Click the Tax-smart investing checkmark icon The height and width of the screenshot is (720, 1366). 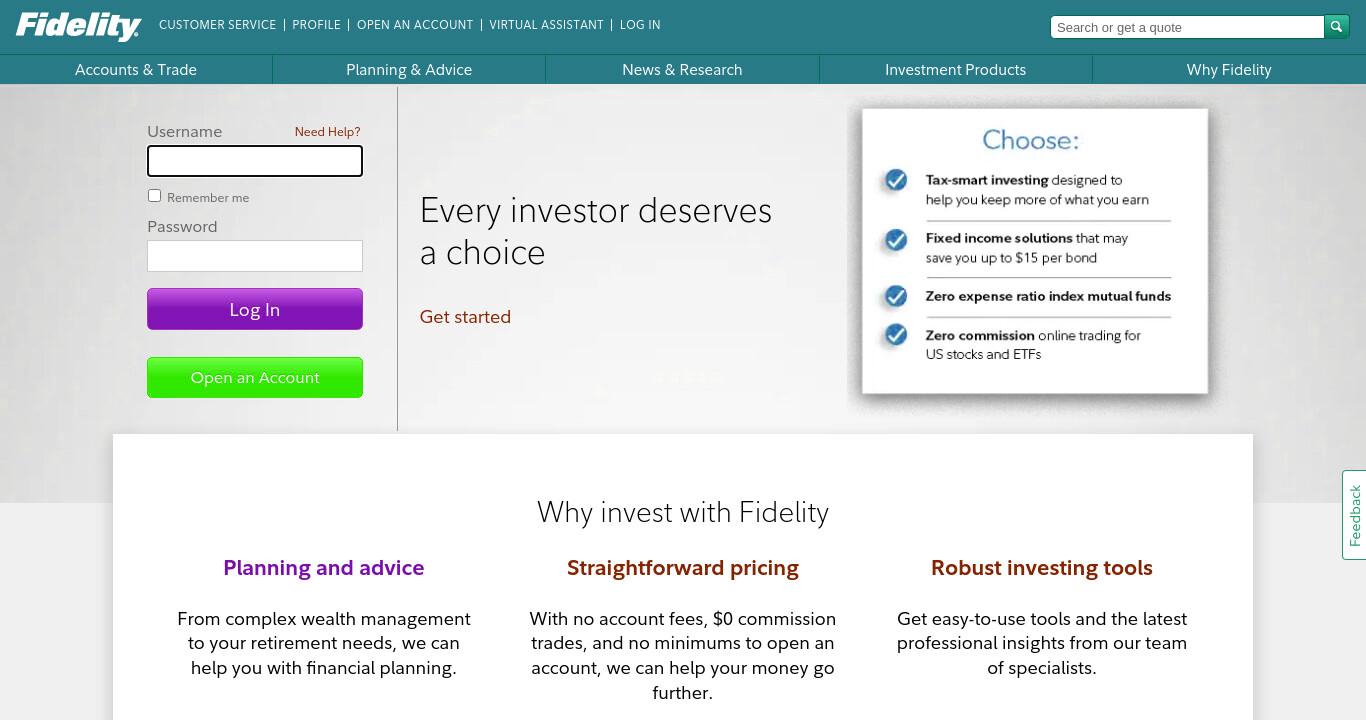point(896,180)
